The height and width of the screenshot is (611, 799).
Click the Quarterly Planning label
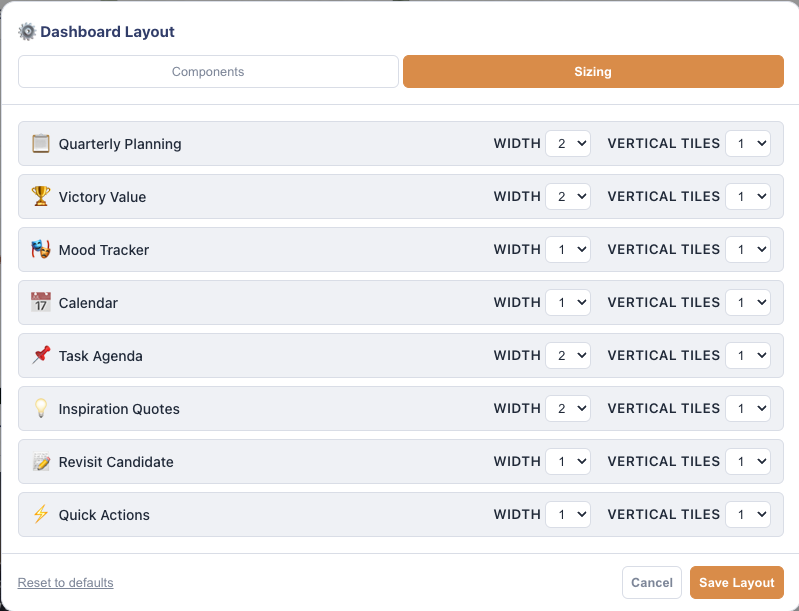tap(120, 144)
